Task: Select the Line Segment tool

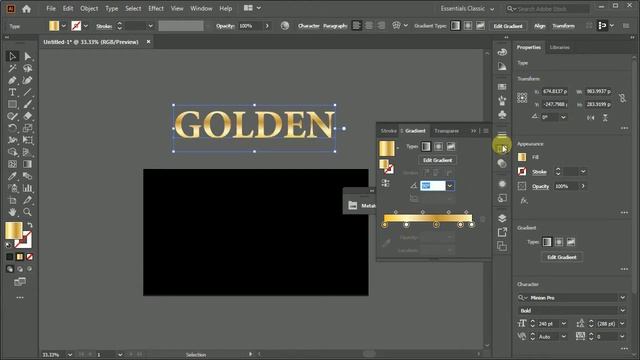Action: pos(27,92)
